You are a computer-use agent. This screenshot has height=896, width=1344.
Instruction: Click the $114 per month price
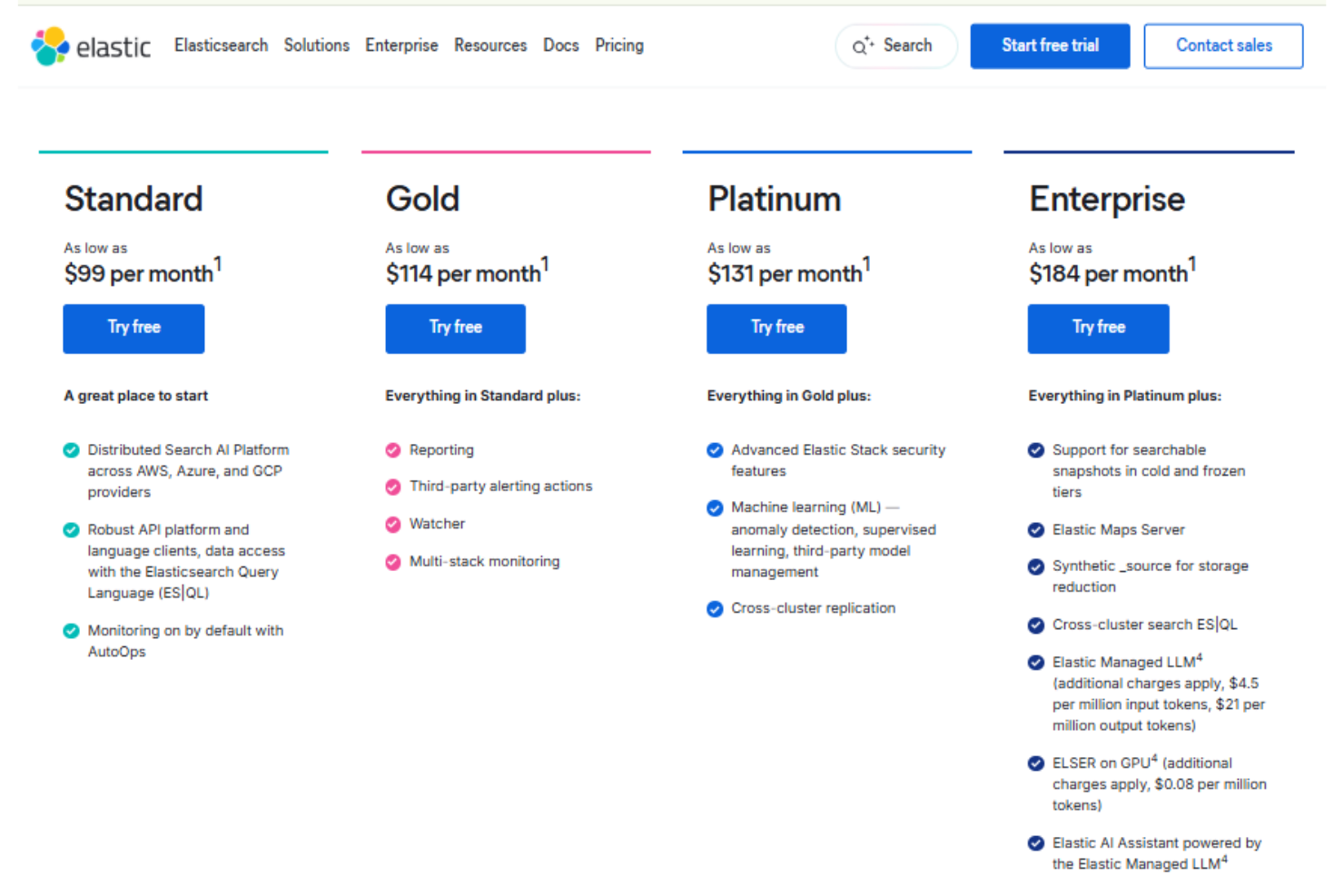[x=462, y=273]
